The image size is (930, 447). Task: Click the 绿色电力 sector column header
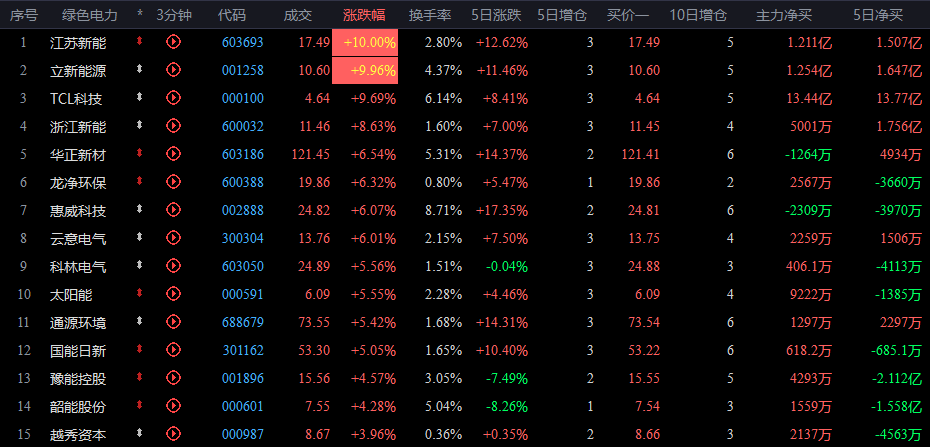click(90, 15)
